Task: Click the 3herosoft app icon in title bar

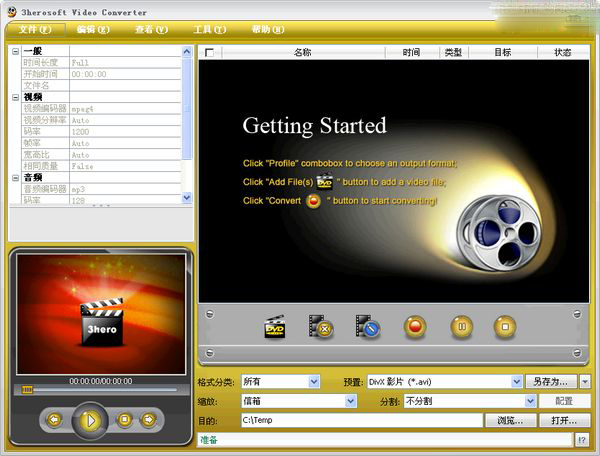Action: (12, 12)
